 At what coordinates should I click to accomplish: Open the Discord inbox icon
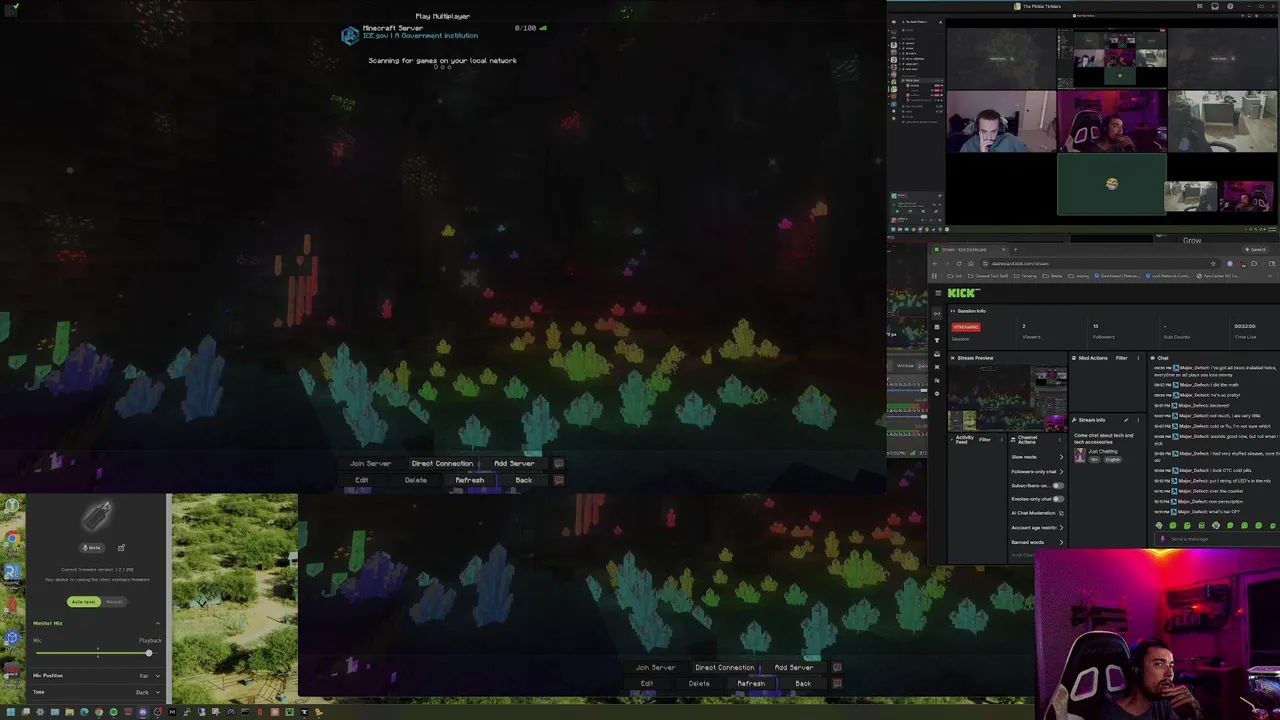[1215, 6]
